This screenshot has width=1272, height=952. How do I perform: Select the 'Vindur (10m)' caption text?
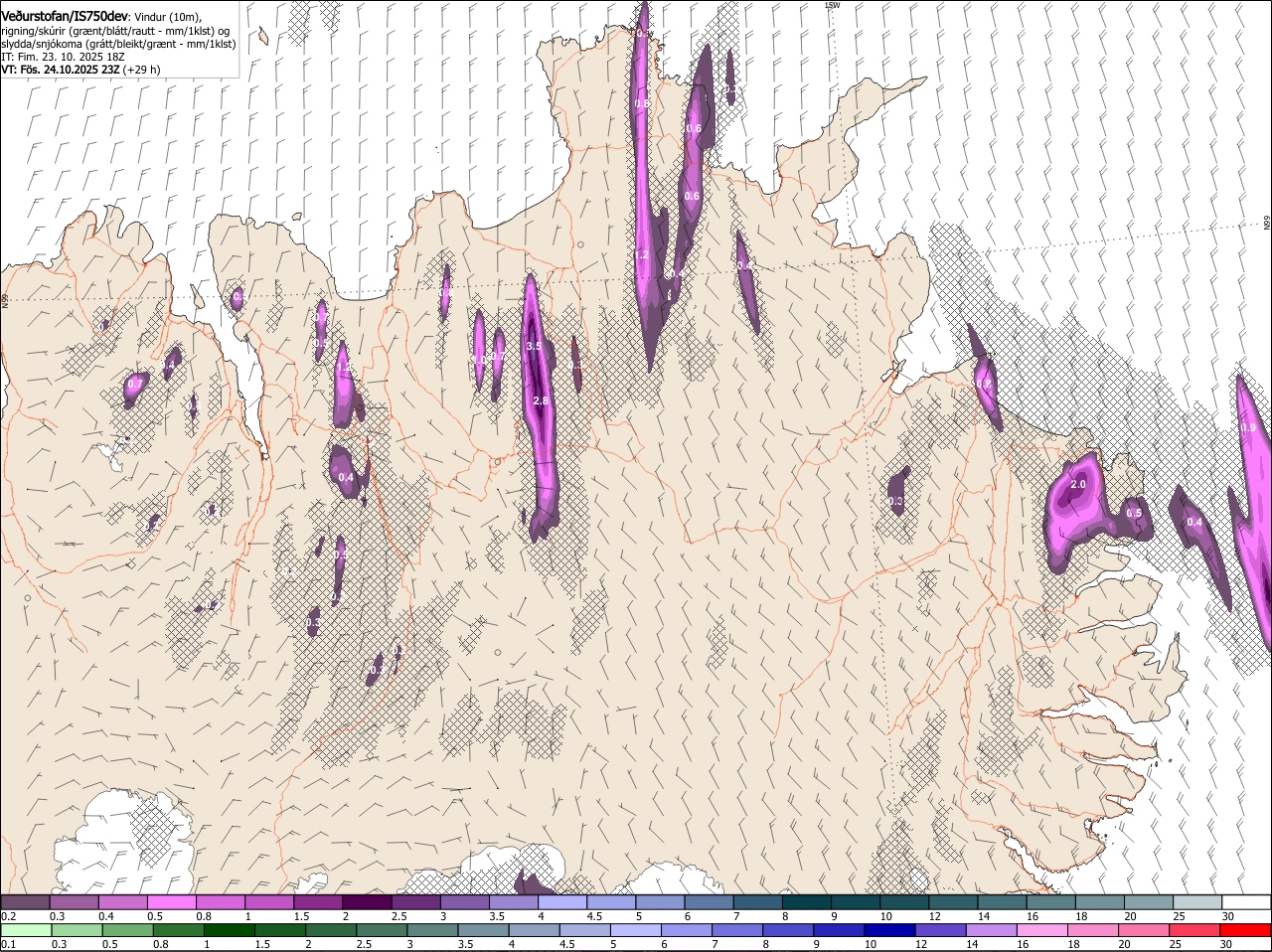(168, 18)
